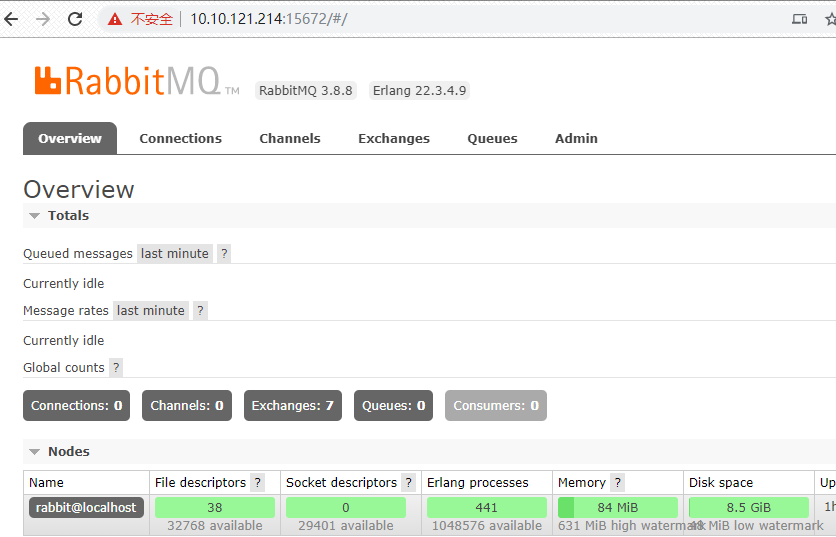Collapse the Nodes section triangle

point(35,452)
